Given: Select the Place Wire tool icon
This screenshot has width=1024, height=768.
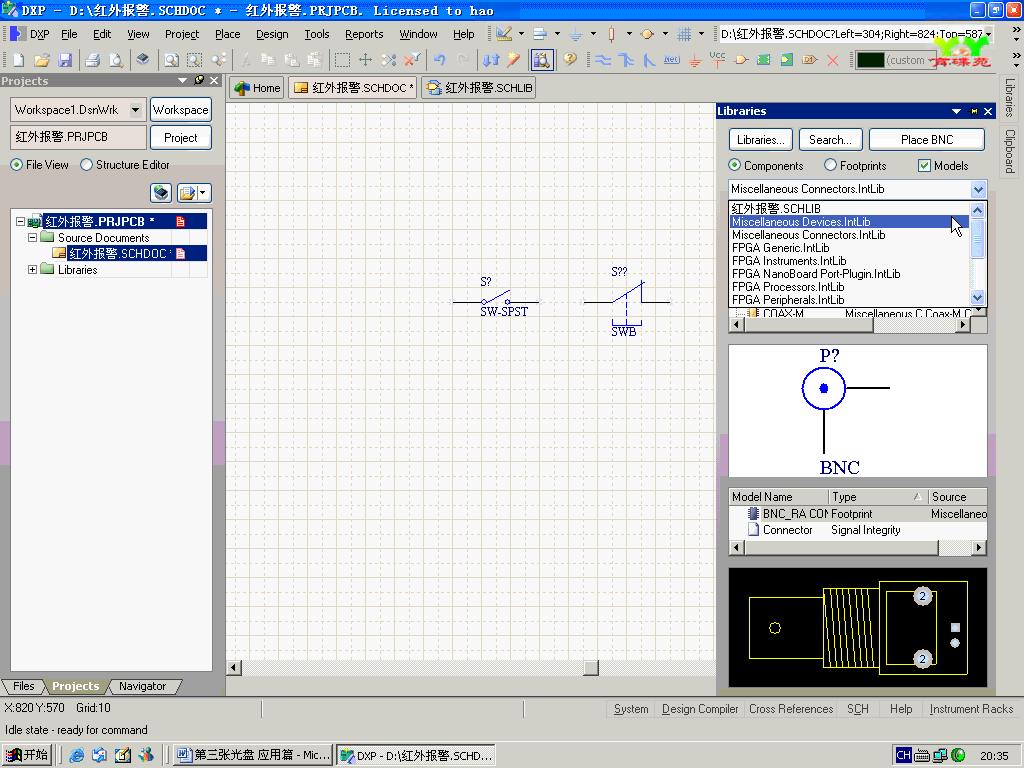Looking at the screenshot, I should point(603,60).
